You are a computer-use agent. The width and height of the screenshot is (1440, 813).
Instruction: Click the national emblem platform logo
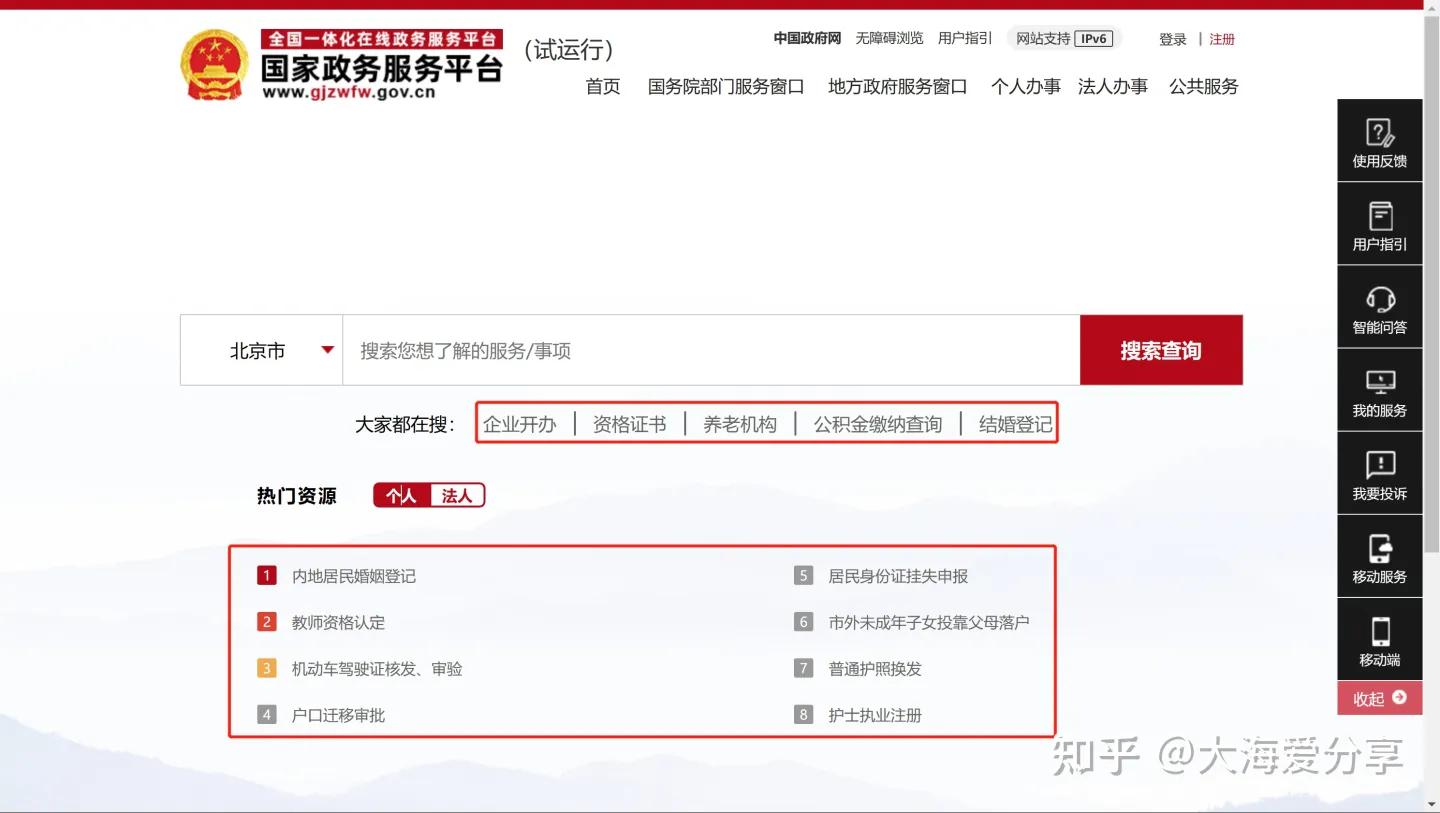coord(213,64)
